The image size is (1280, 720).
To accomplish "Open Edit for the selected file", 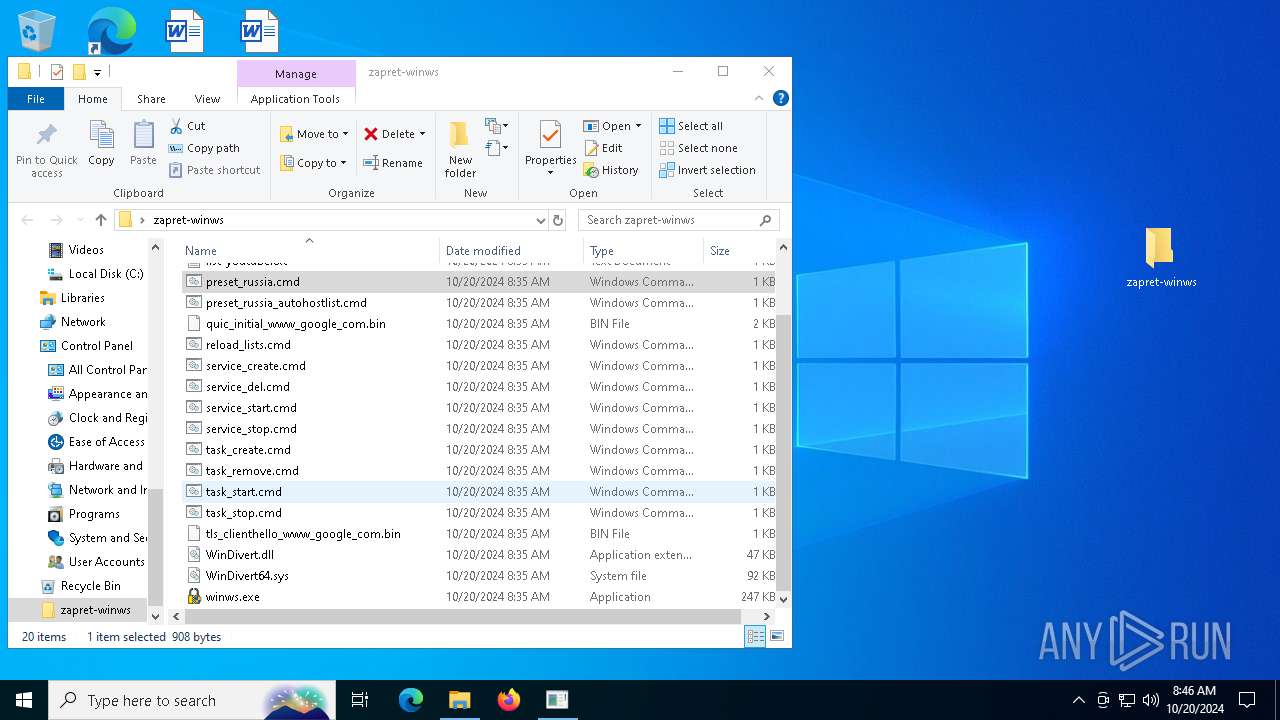I will 604,148.
